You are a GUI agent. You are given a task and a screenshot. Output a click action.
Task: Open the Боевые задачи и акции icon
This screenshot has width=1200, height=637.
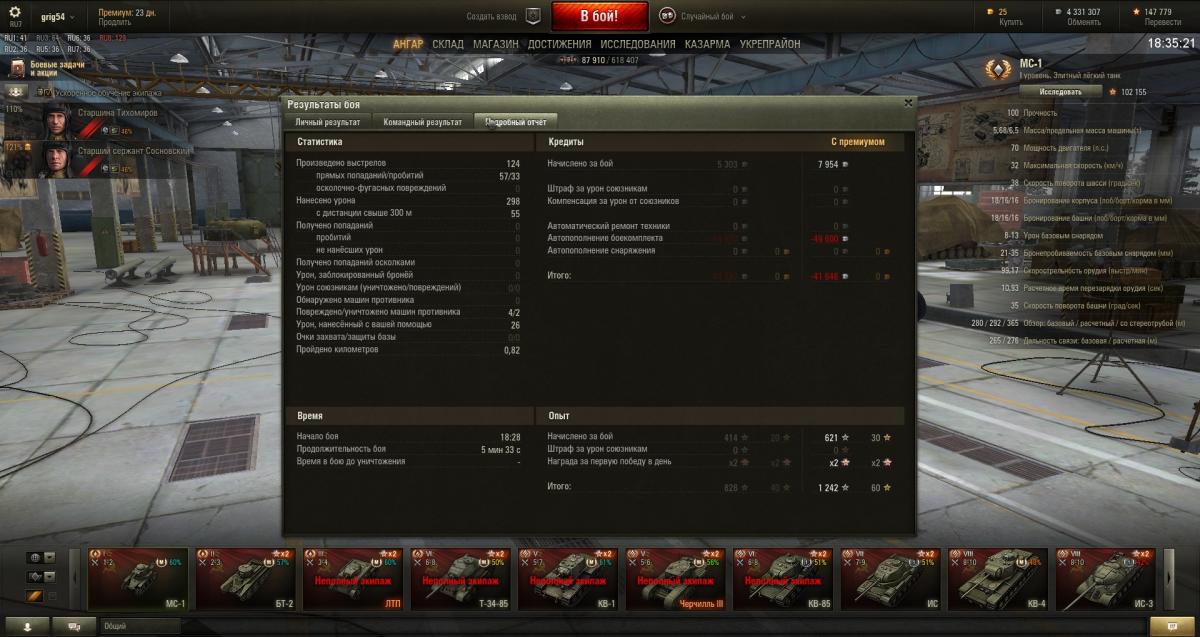tap(18, 68)
